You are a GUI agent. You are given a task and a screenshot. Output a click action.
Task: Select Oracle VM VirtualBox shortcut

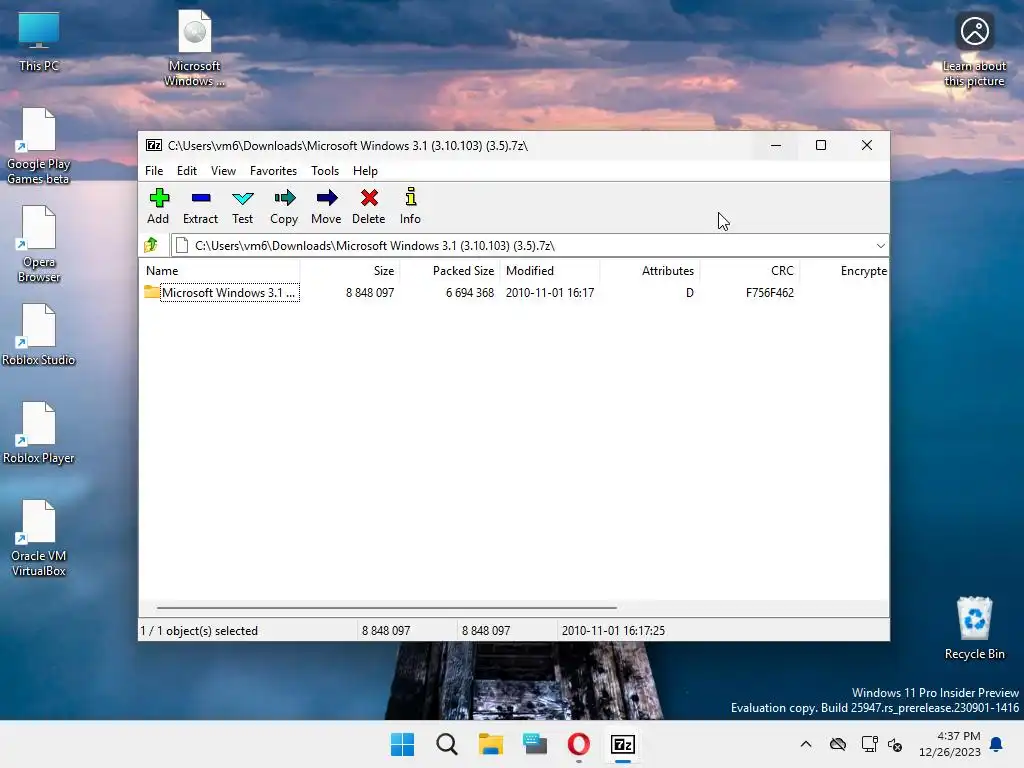pyautogui.click(x=39, y=538)
